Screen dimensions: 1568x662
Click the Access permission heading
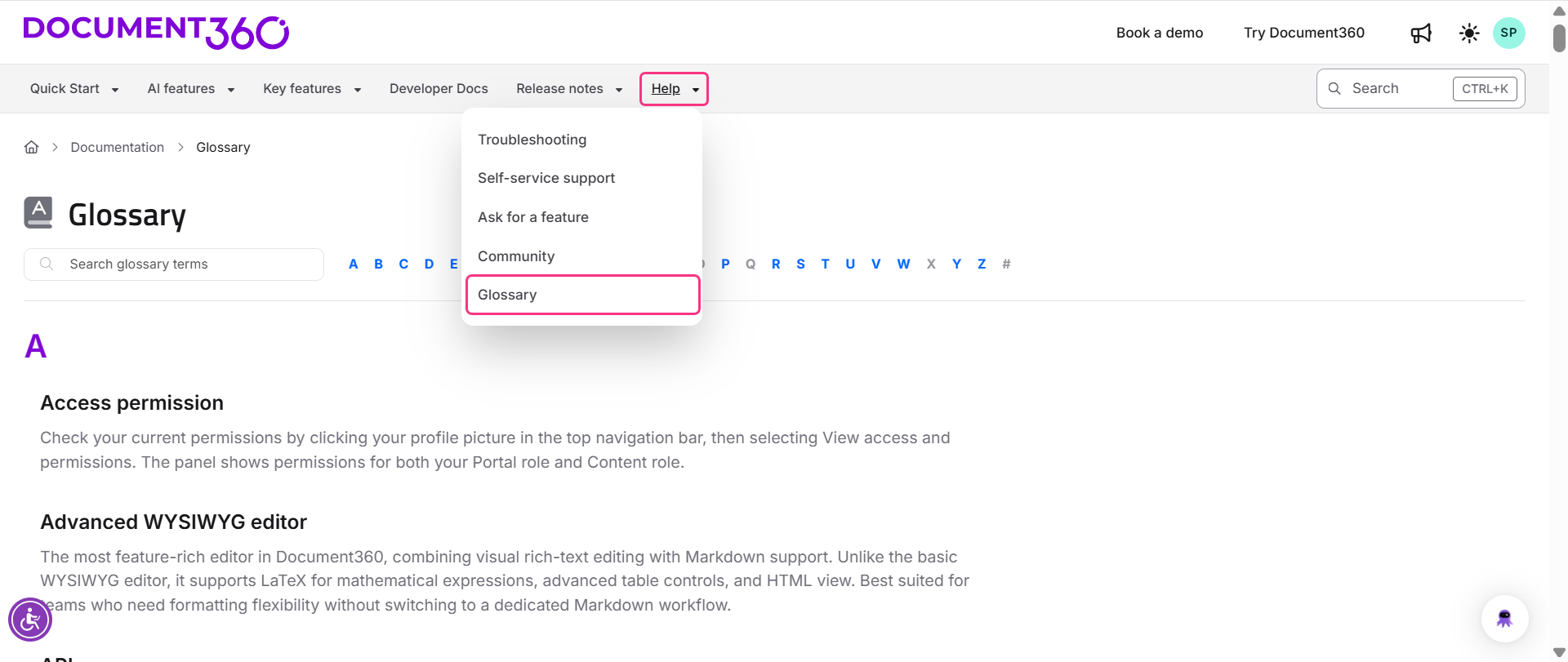[x=131, y=402]
